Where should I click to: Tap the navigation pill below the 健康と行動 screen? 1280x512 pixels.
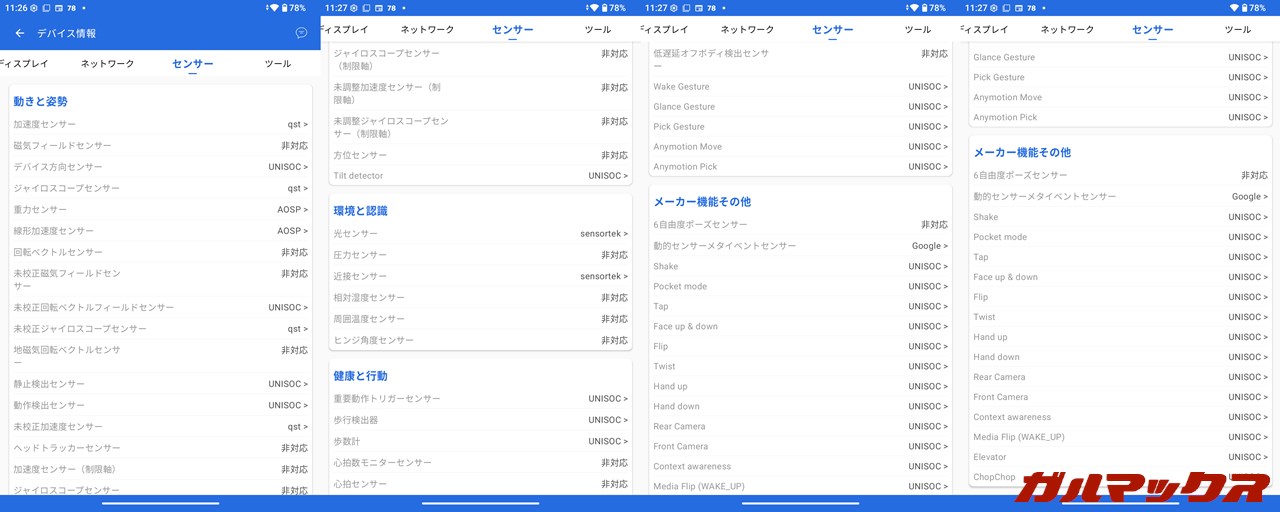click(480, 503)
